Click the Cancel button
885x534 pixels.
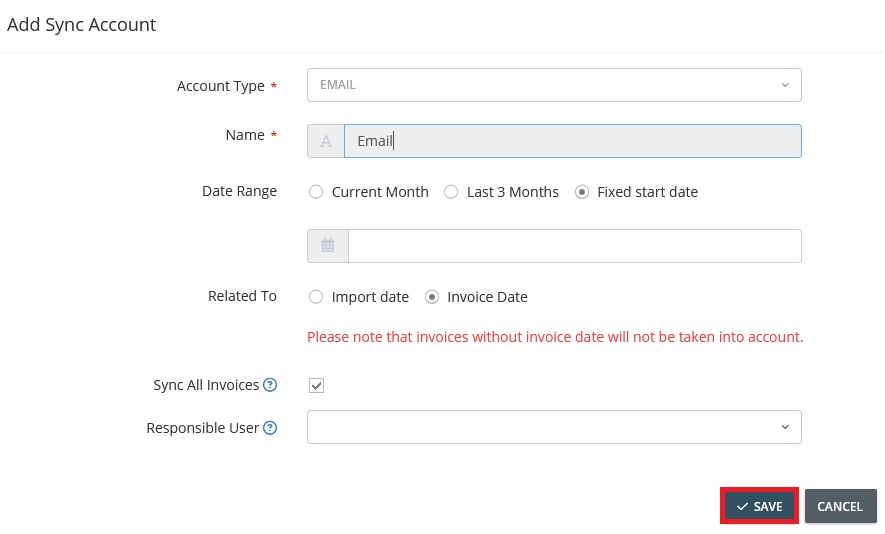[x=840, y=506]
